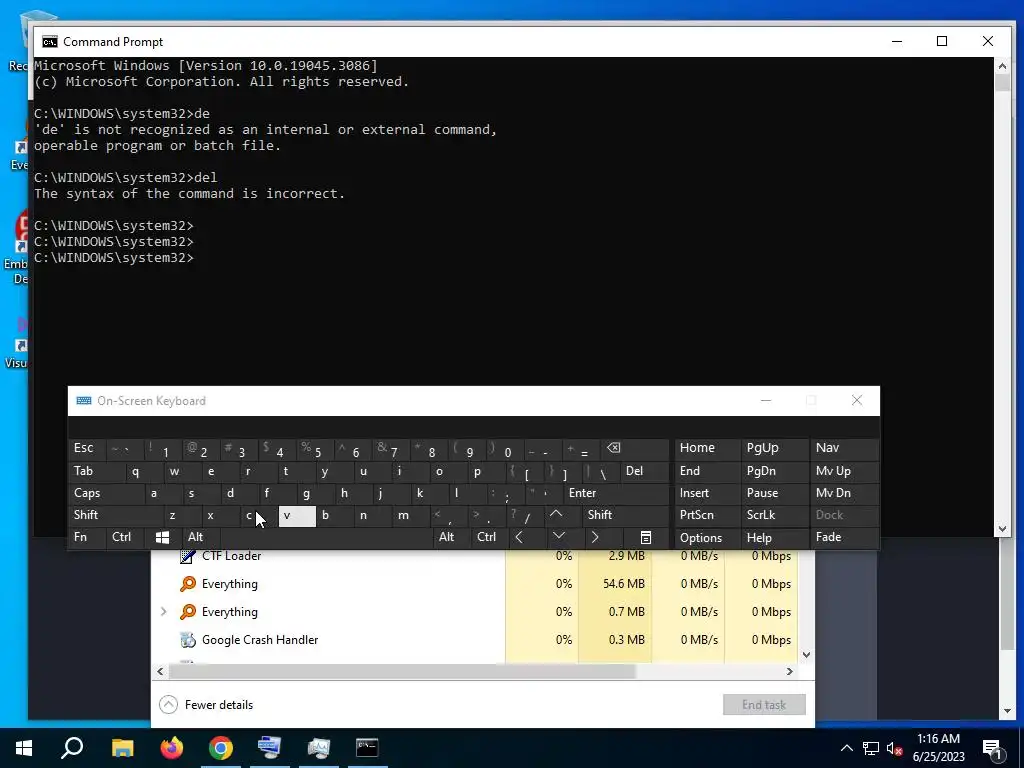Tap the highlighted v key
This screenshot has height=768, width=1024.
pyautogui.click(x=297, y=516)
